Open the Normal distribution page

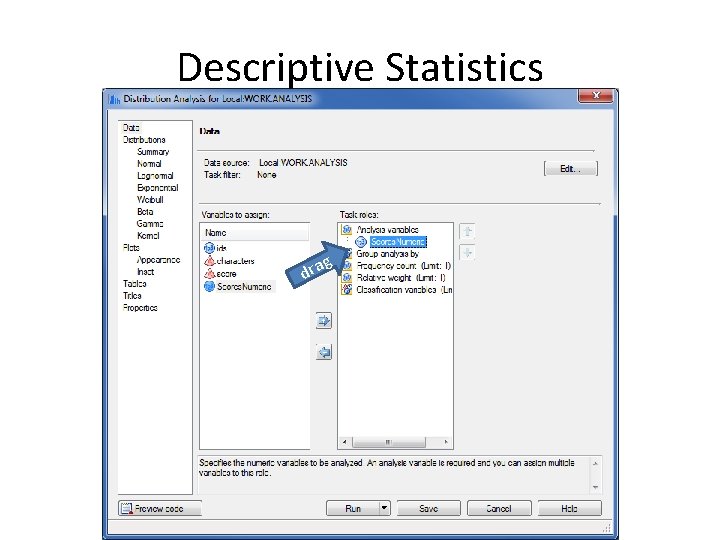149,163
